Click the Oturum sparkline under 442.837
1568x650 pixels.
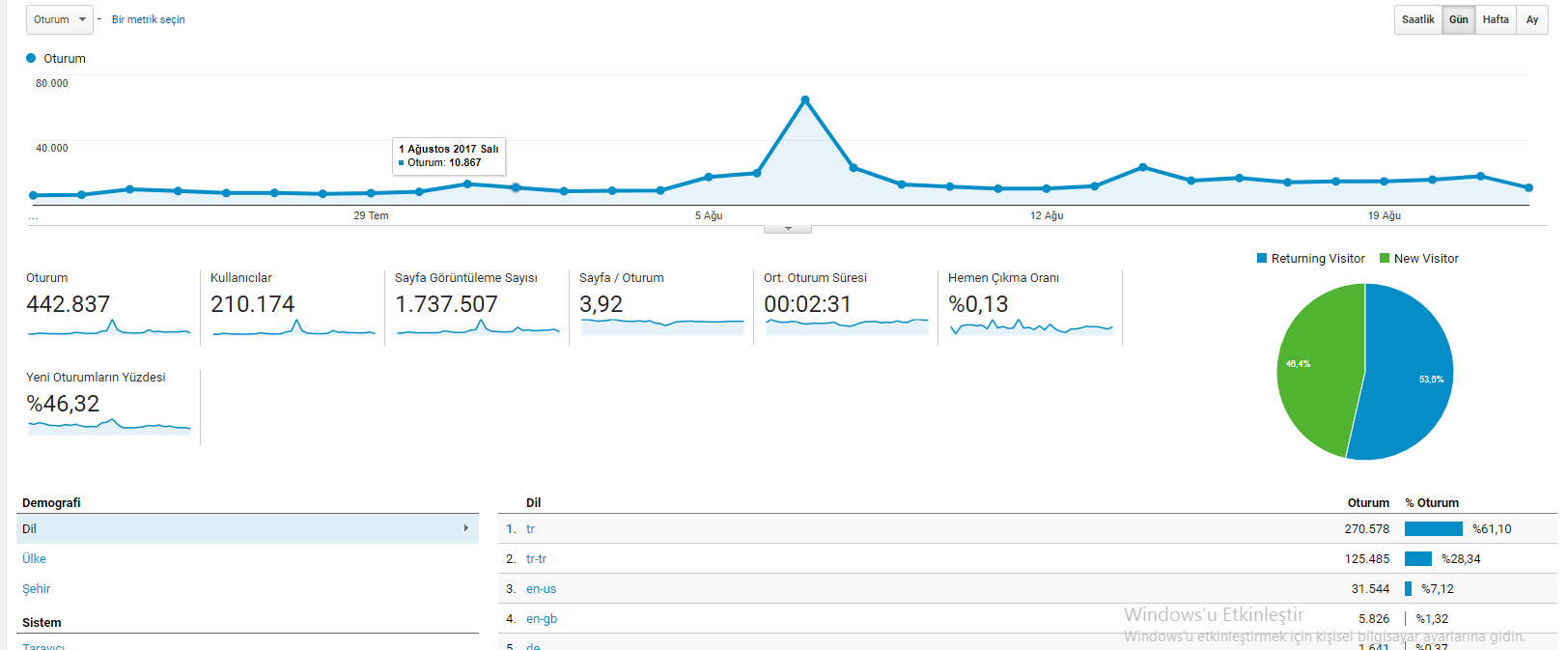109,327
